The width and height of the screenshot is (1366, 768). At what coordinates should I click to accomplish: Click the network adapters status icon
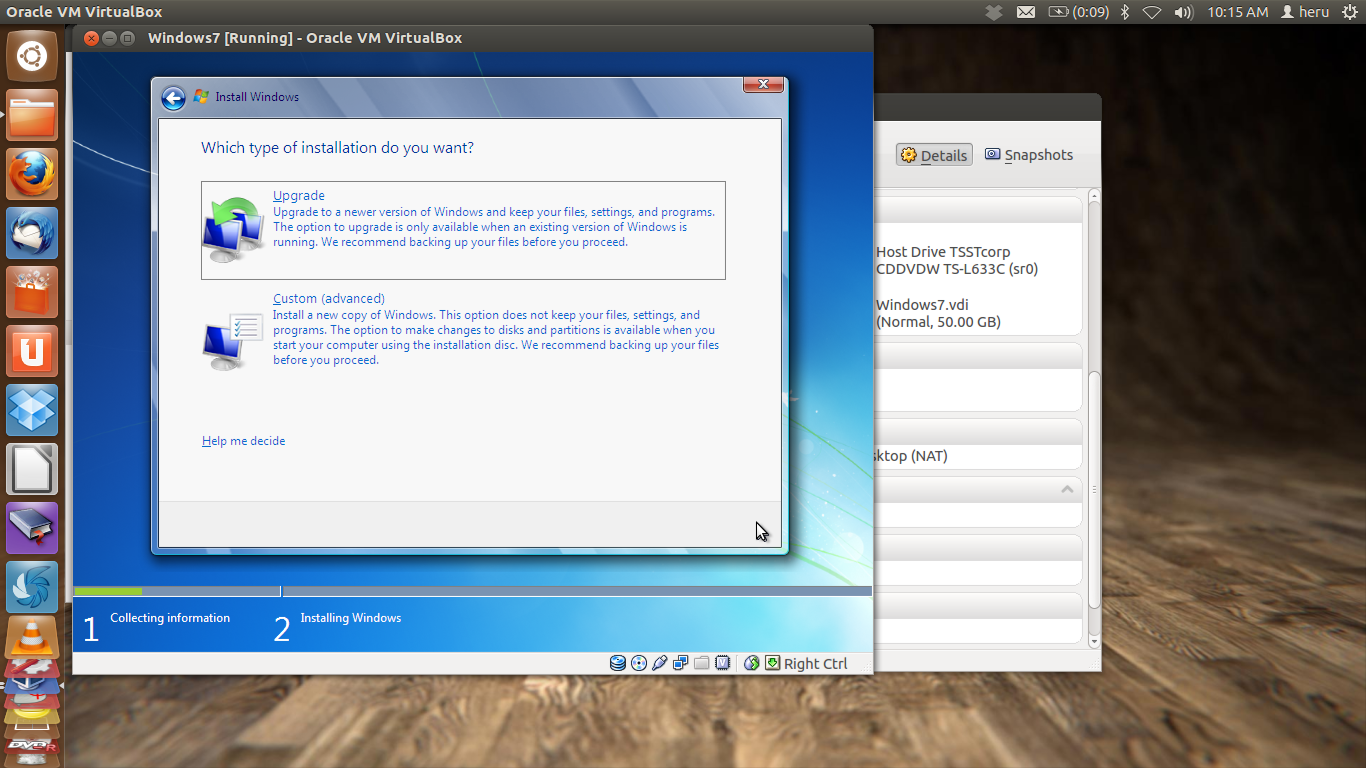[681, 663]
